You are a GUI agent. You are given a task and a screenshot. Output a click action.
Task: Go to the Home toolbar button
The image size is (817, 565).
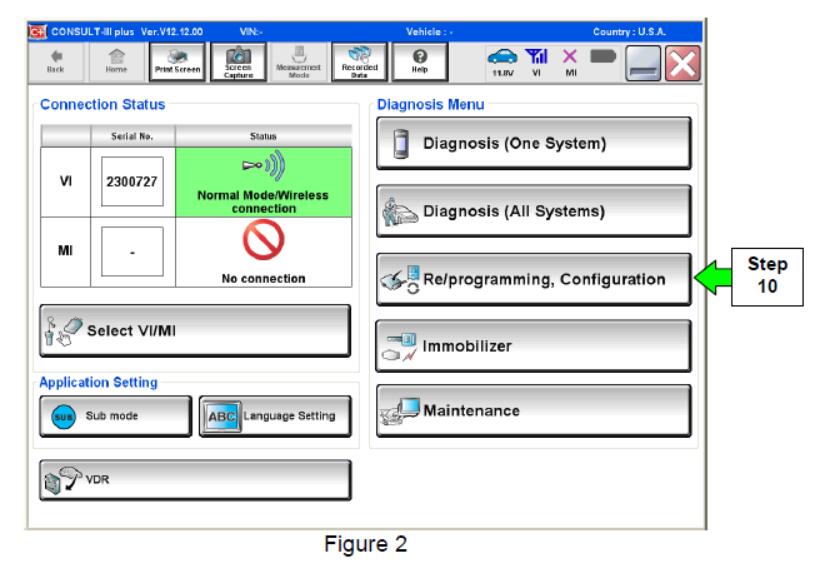[x=116, y=62]
